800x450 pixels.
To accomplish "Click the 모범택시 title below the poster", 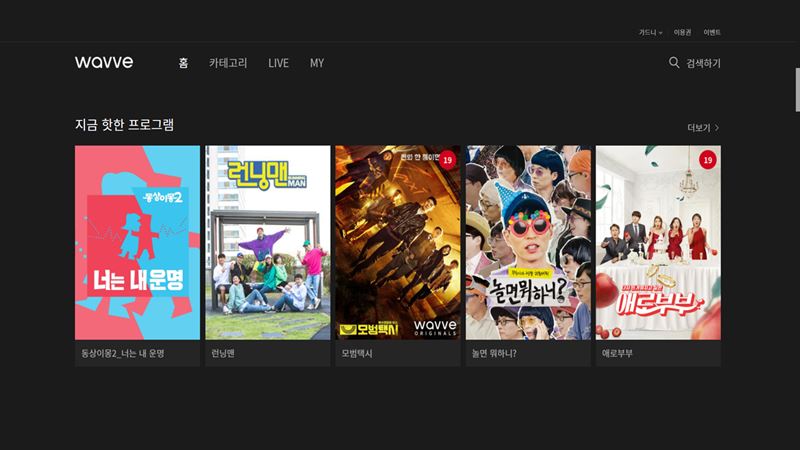I will click(x=356, y=354).
